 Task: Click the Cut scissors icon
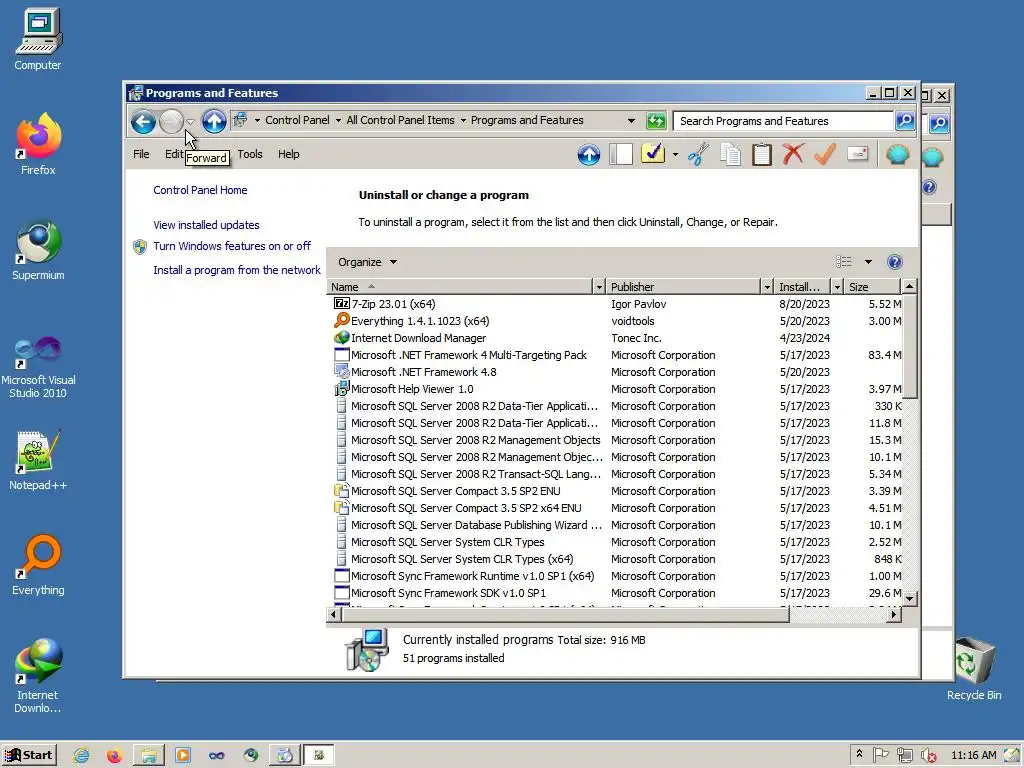(x=698, y=154)
